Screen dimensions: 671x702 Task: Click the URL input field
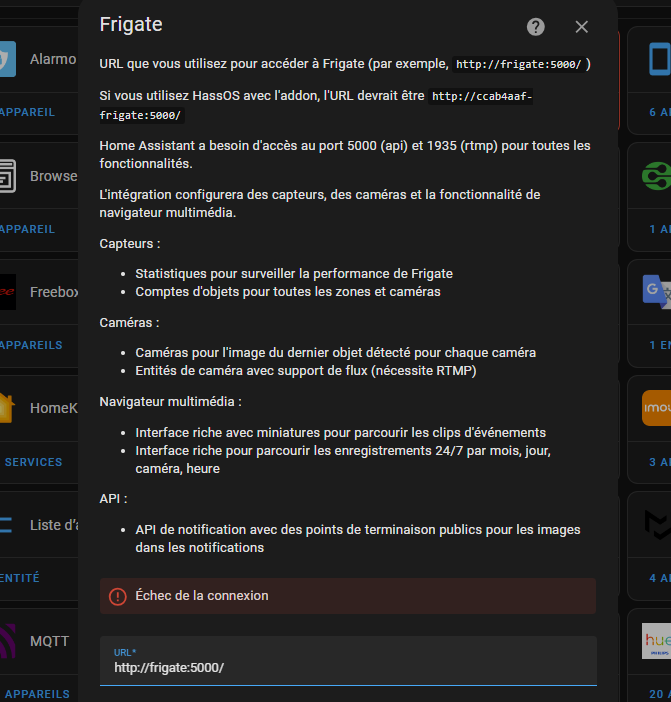tap(348, 667)
